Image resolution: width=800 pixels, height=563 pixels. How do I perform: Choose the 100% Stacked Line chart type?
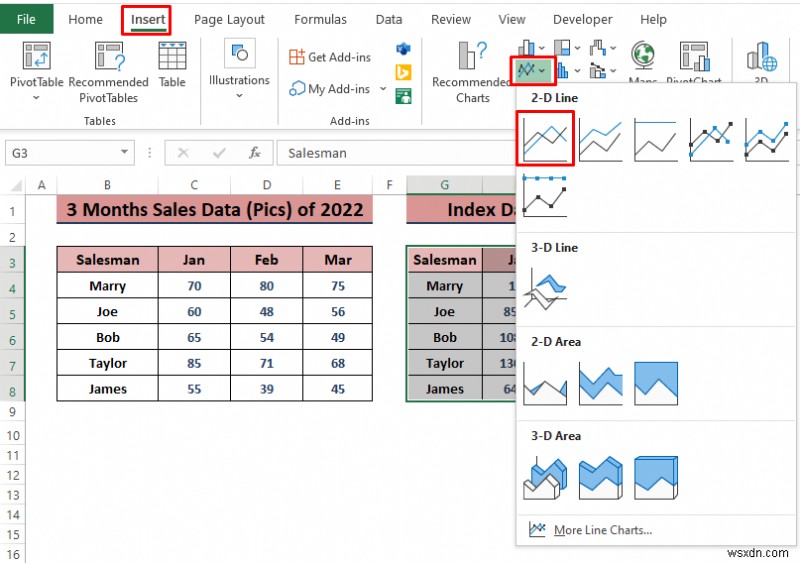coord(656,139)
